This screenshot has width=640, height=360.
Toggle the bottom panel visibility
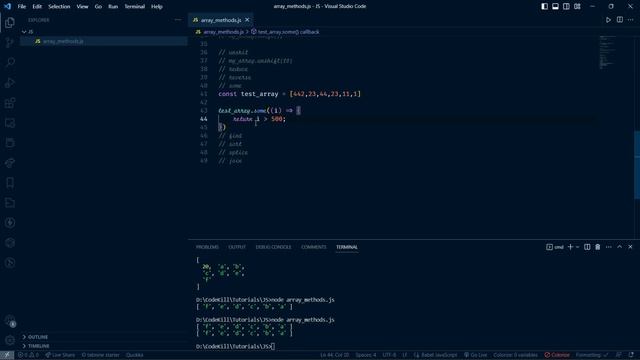[556, 7]
